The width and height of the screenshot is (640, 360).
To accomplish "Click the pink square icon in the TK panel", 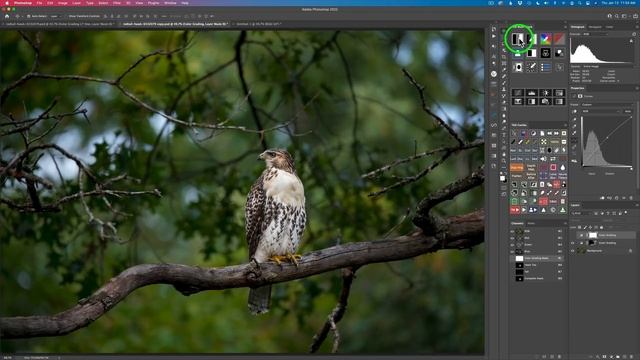I will click(x=553, y=167).
